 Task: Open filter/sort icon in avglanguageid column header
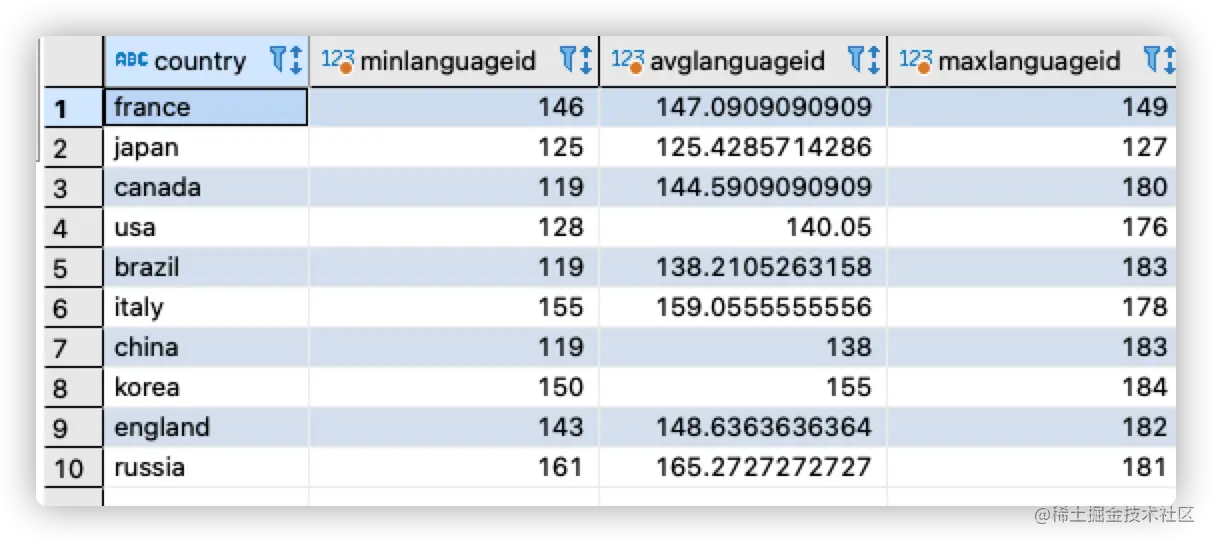point(864,60)
